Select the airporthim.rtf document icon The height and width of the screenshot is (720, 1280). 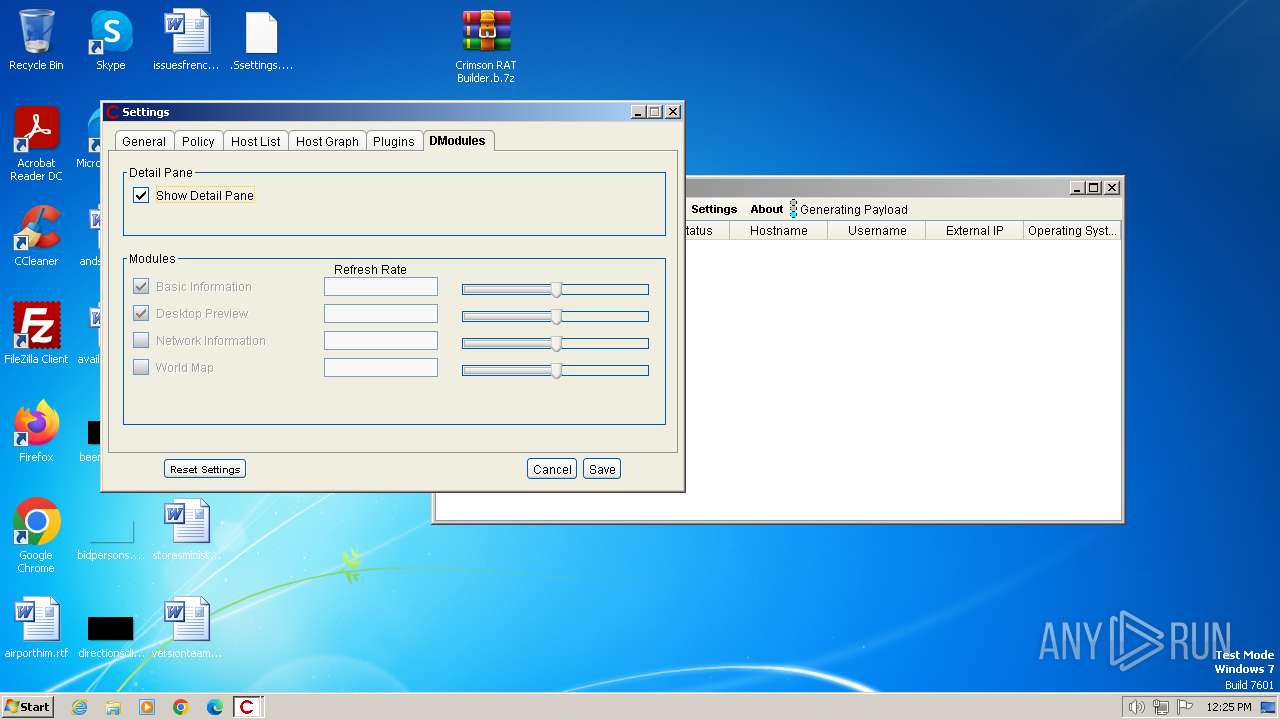tap(36, 628)
